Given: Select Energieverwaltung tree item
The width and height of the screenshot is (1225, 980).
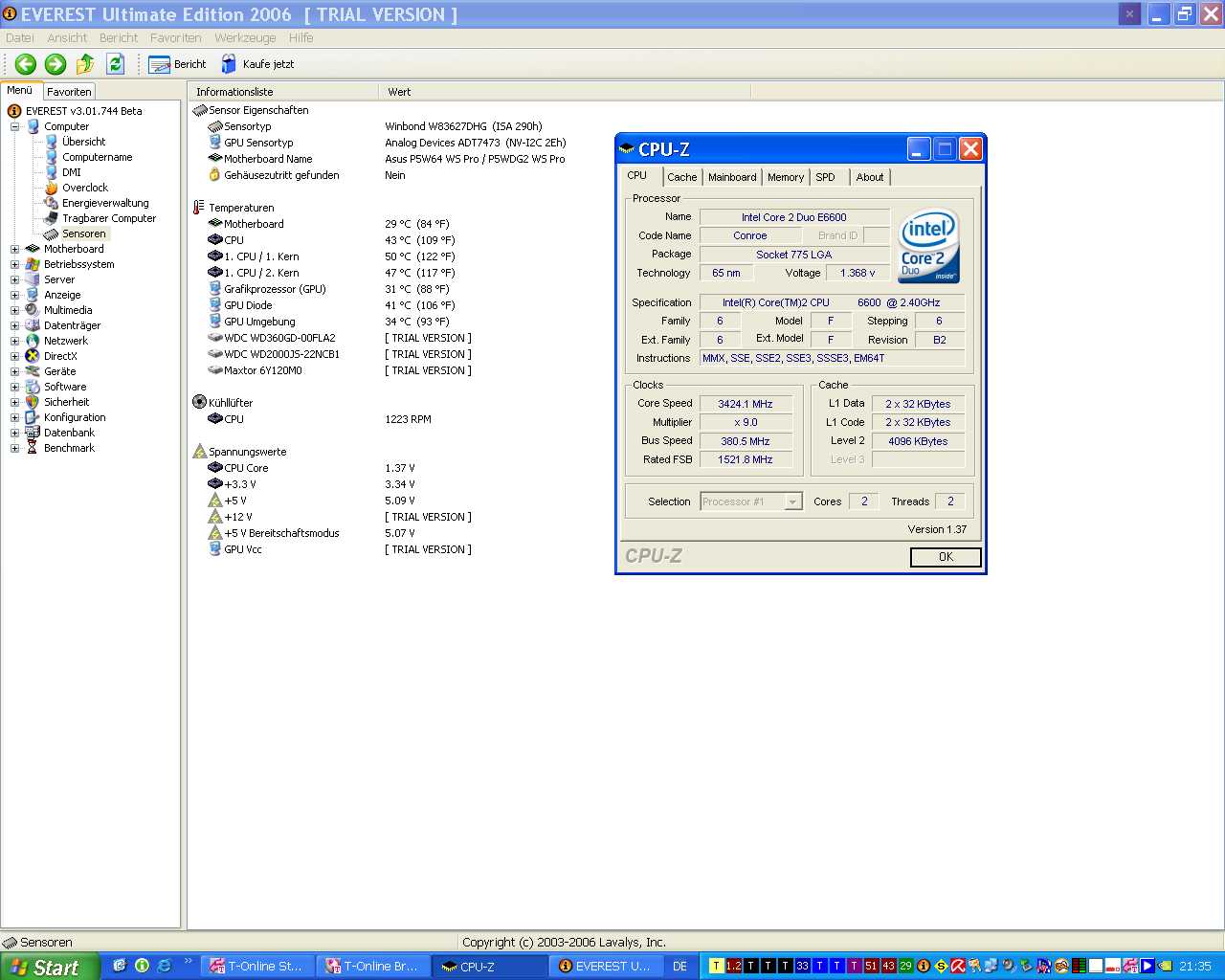Looking at the screenshot, I should pos(105,203).
